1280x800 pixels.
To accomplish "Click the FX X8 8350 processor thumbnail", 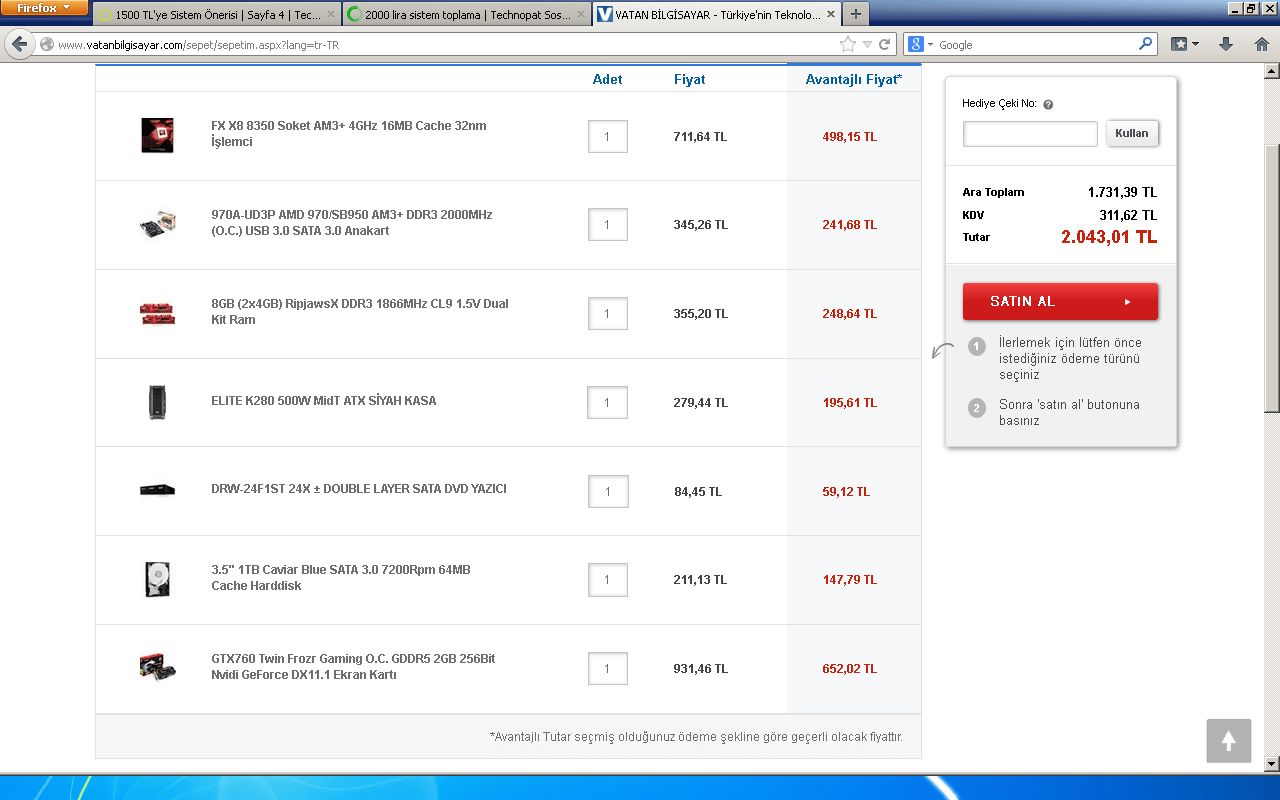I will 158,135.
